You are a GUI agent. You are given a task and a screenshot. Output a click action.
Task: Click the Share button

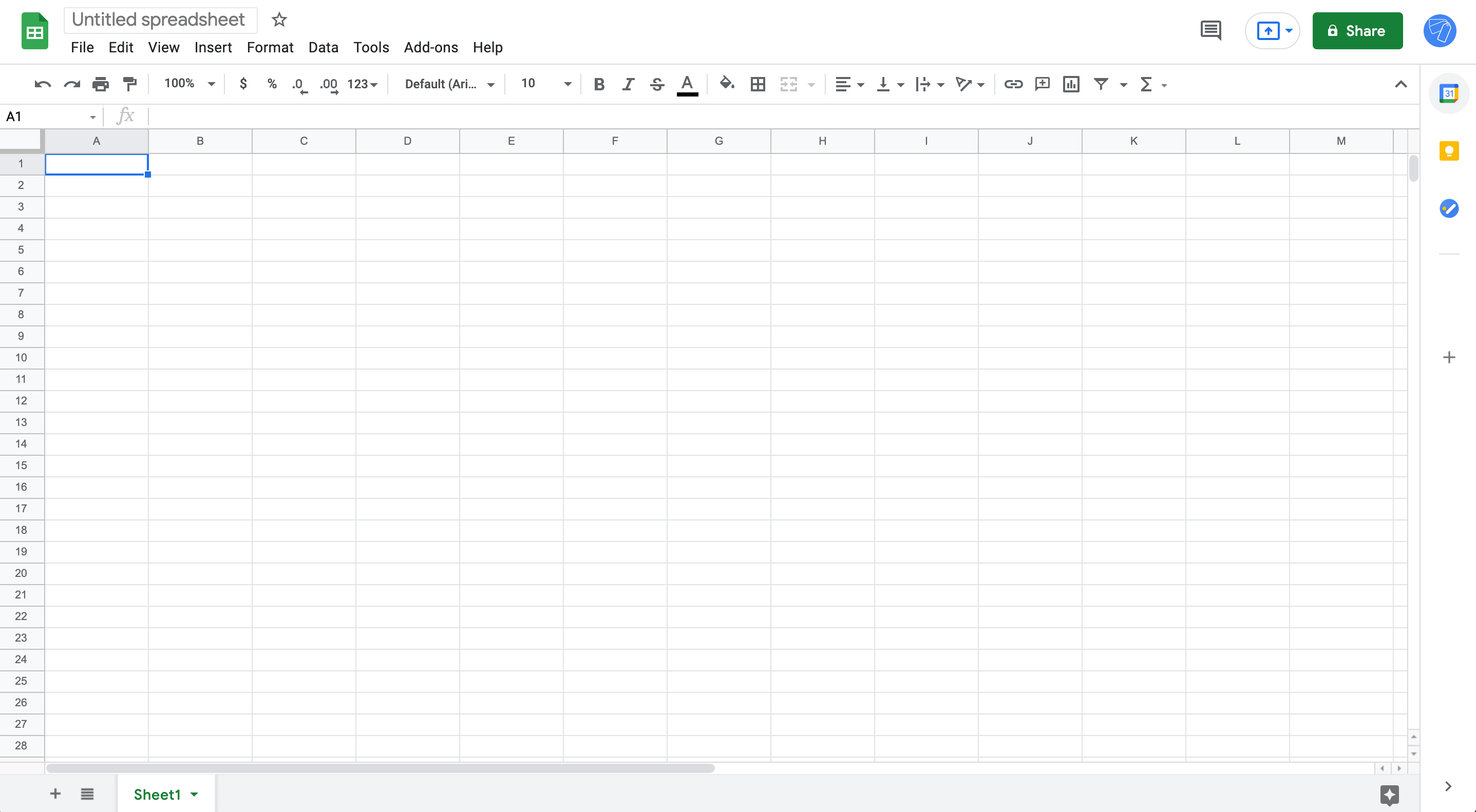1357,30
